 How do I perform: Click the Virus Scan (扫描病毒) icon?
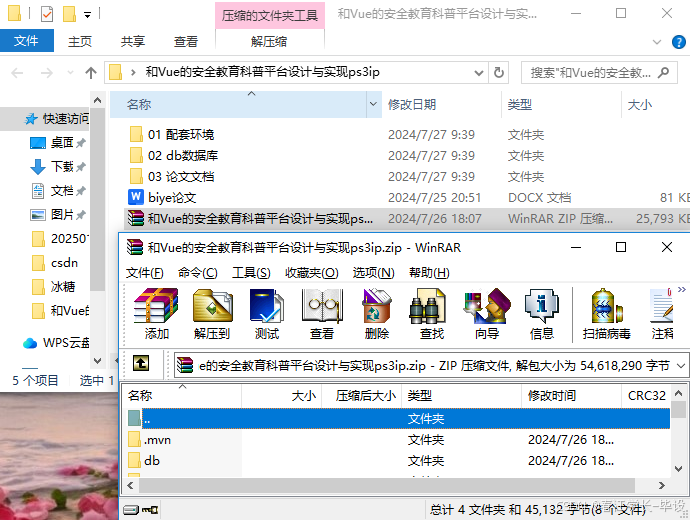607,313
